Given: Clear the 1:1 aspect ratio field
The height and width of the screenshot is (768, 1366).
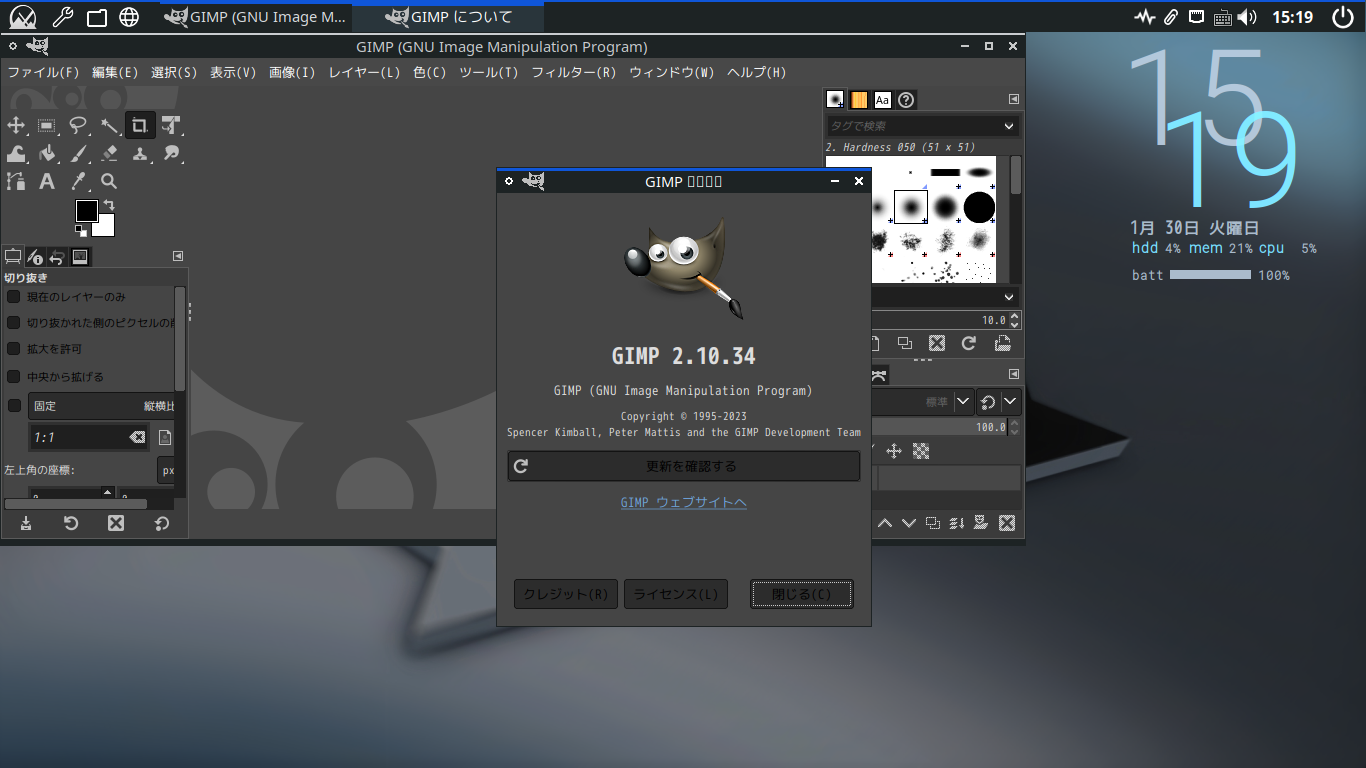Looking at the screenshot, I should (137, 437).
